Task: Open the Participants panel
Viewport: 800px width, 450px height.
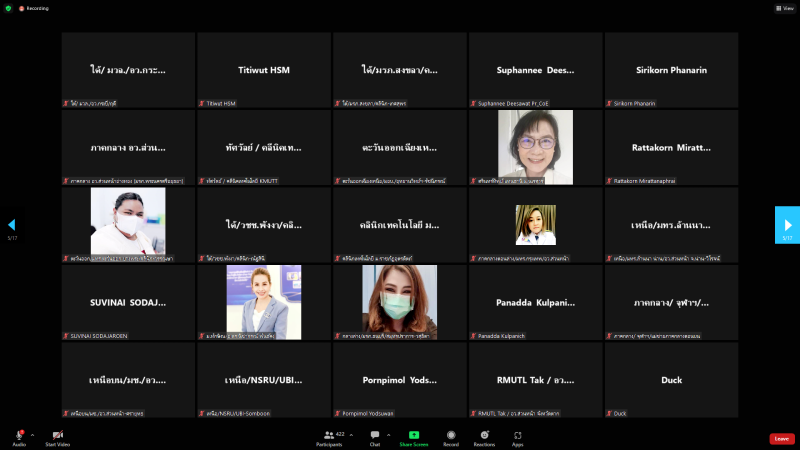Action: [x=329, y=435]
